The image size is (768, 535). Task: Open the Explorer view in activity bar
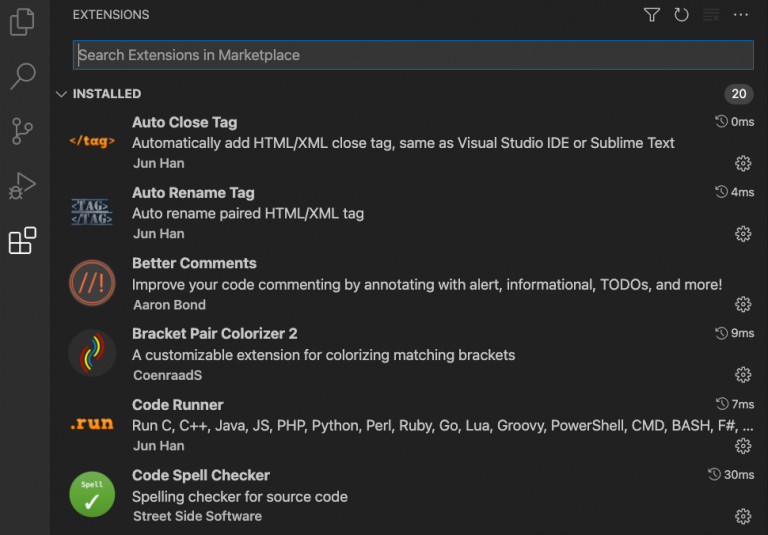click(x=22, y=22)
